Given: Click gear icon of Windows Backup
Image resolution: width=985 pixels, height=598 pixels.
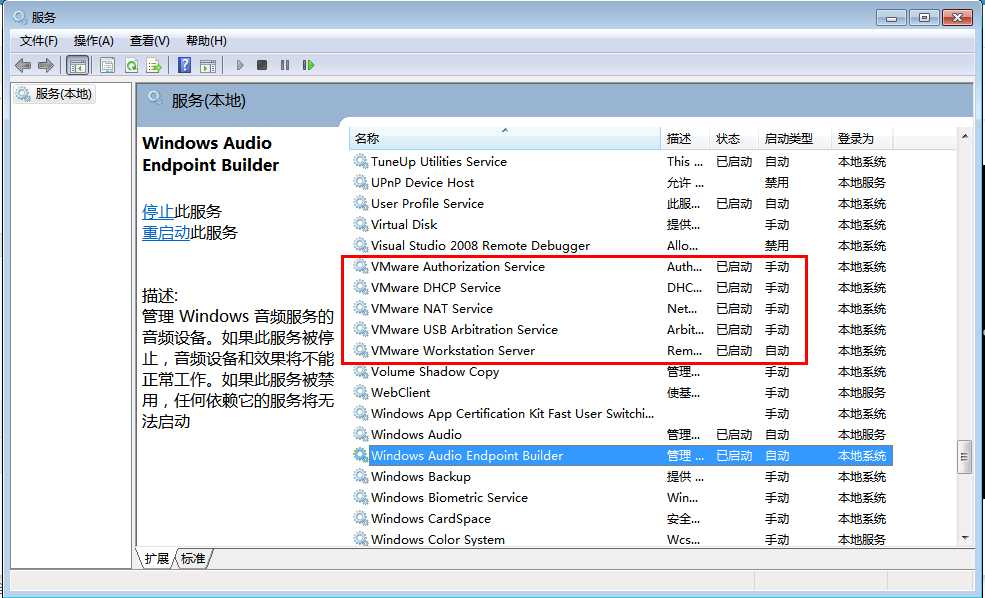Looking at the screenshot, I should 361,477.
